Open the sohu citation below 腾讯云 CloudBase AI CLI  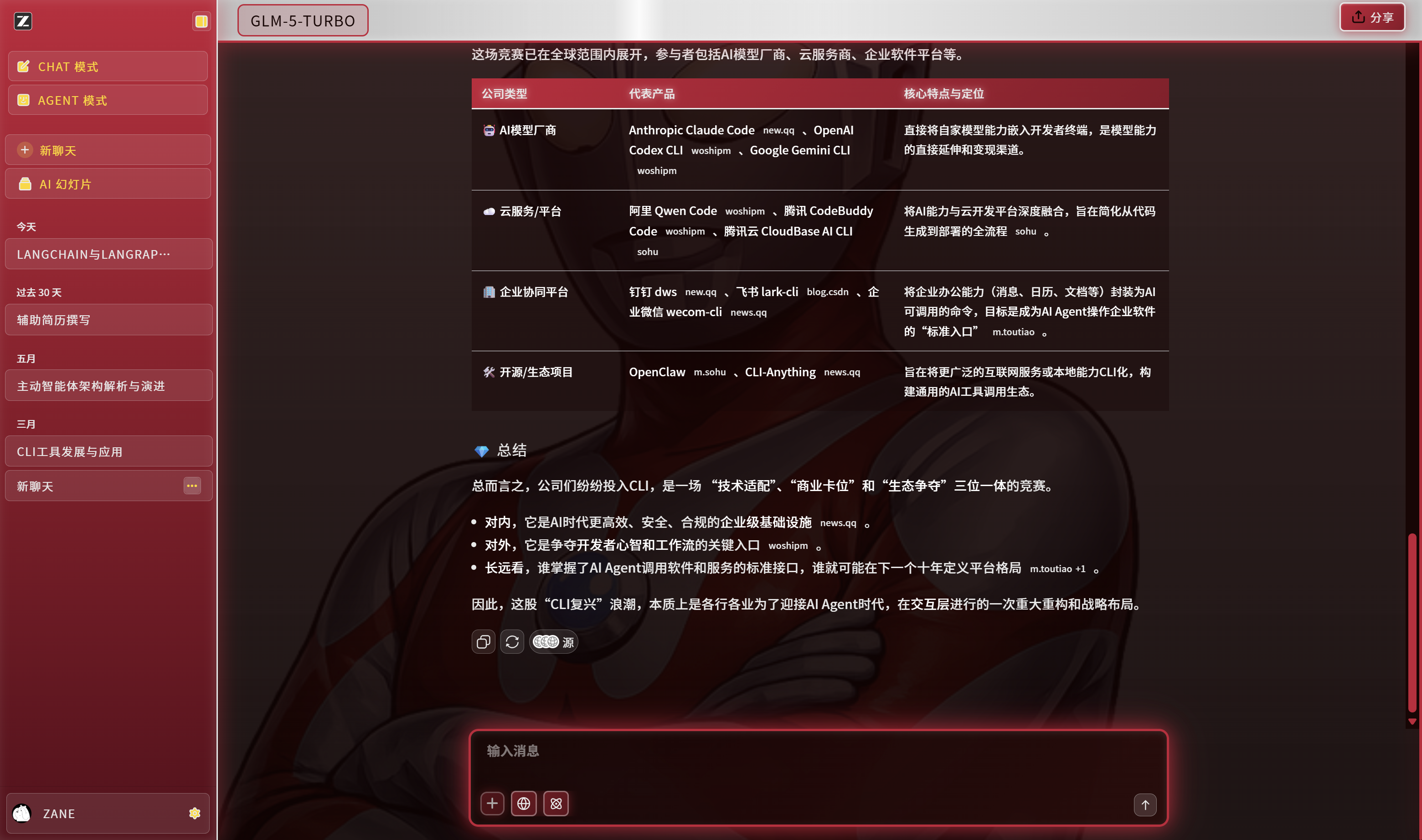647,252
